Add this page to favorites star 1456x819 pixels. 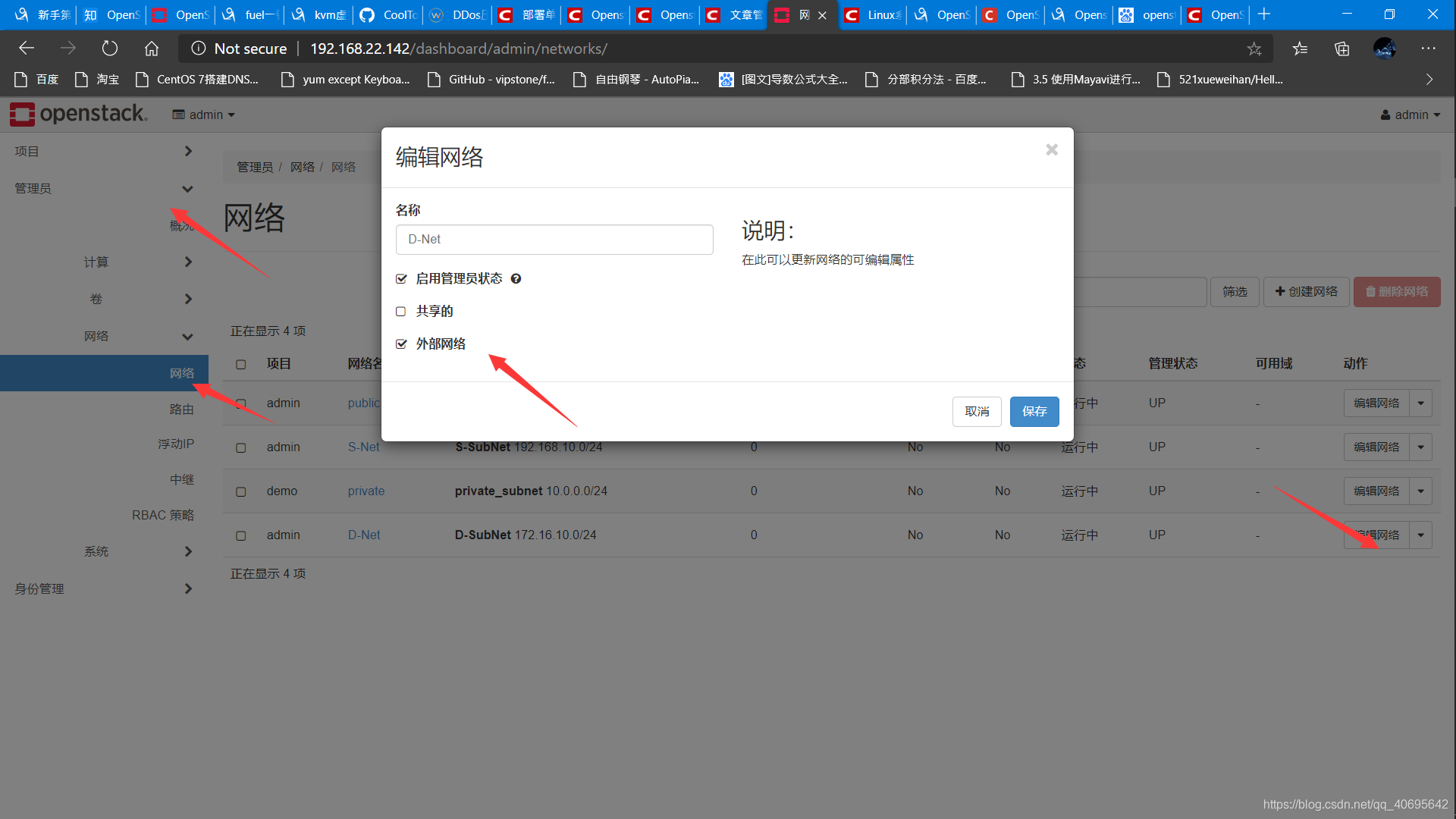1254,49
